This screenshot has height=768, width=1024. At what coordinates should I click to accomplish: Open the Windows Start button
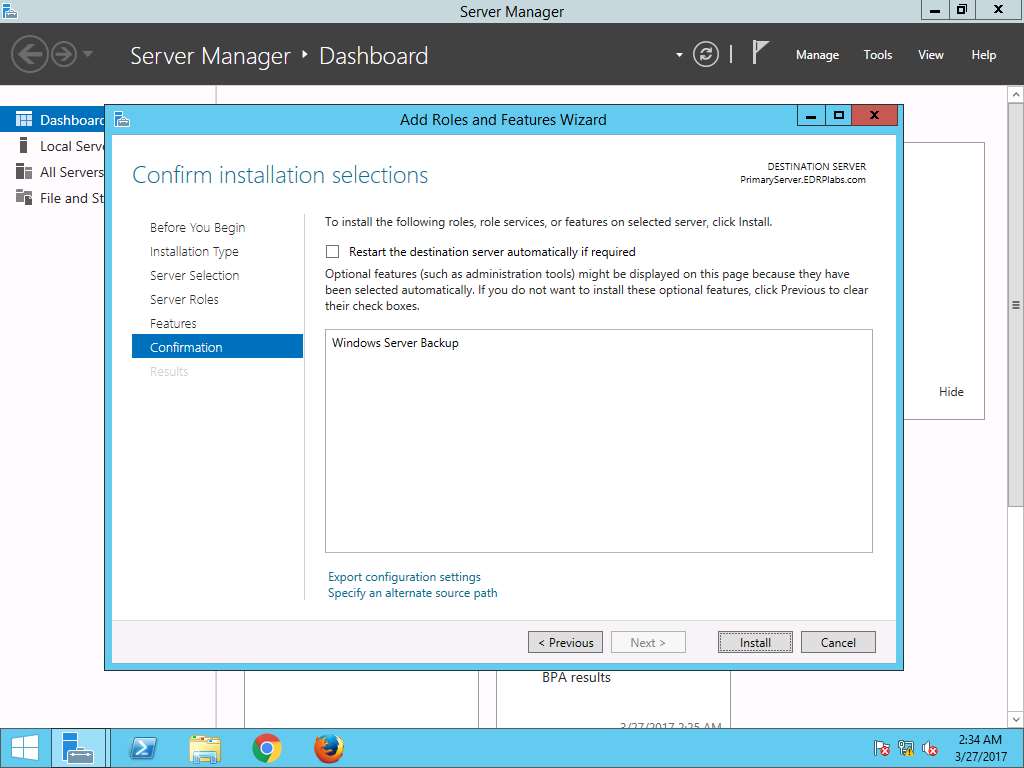click(x=25, y=748)
